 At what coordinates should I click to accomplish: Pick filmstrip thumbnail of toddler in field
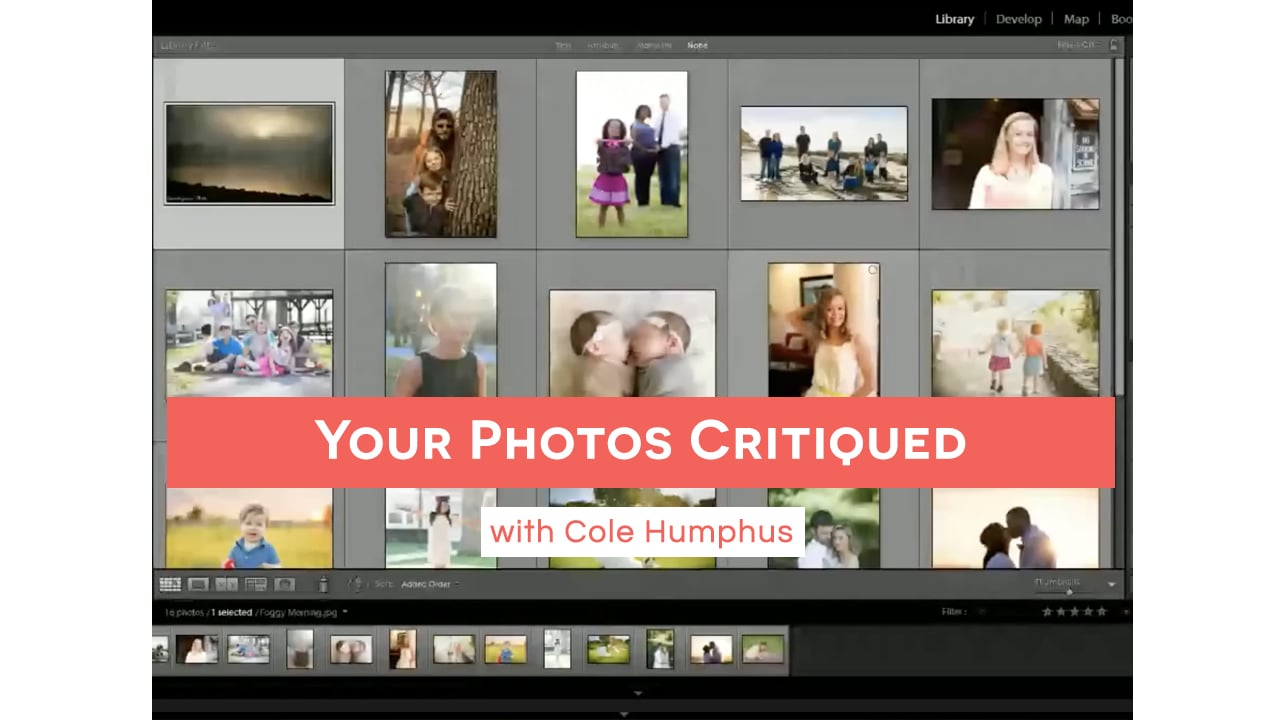coord(505,649)
